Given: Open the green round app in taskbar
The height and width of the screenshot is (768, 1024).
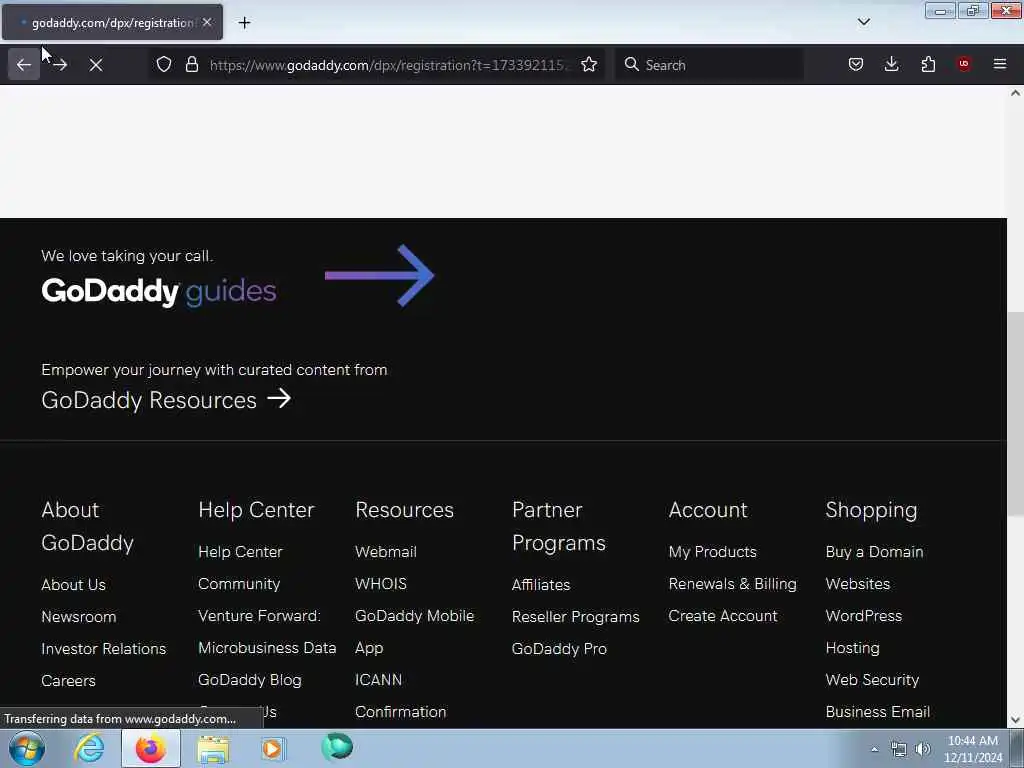Looking at the screenshot, I should tap(337, 747).
